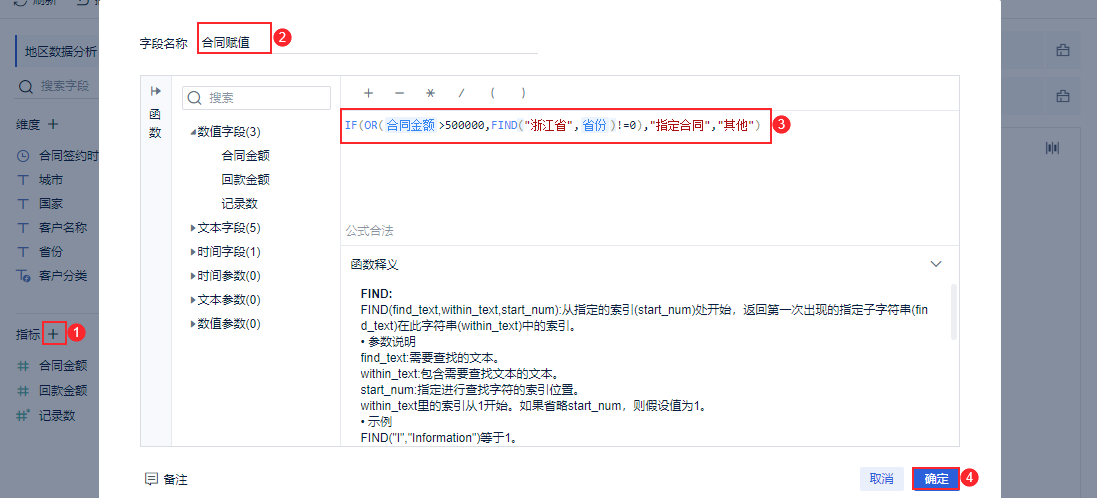Viewport: 1097px width, 498px height.
Task: Click the plus icon next to 指标
Action: (54, 334)
